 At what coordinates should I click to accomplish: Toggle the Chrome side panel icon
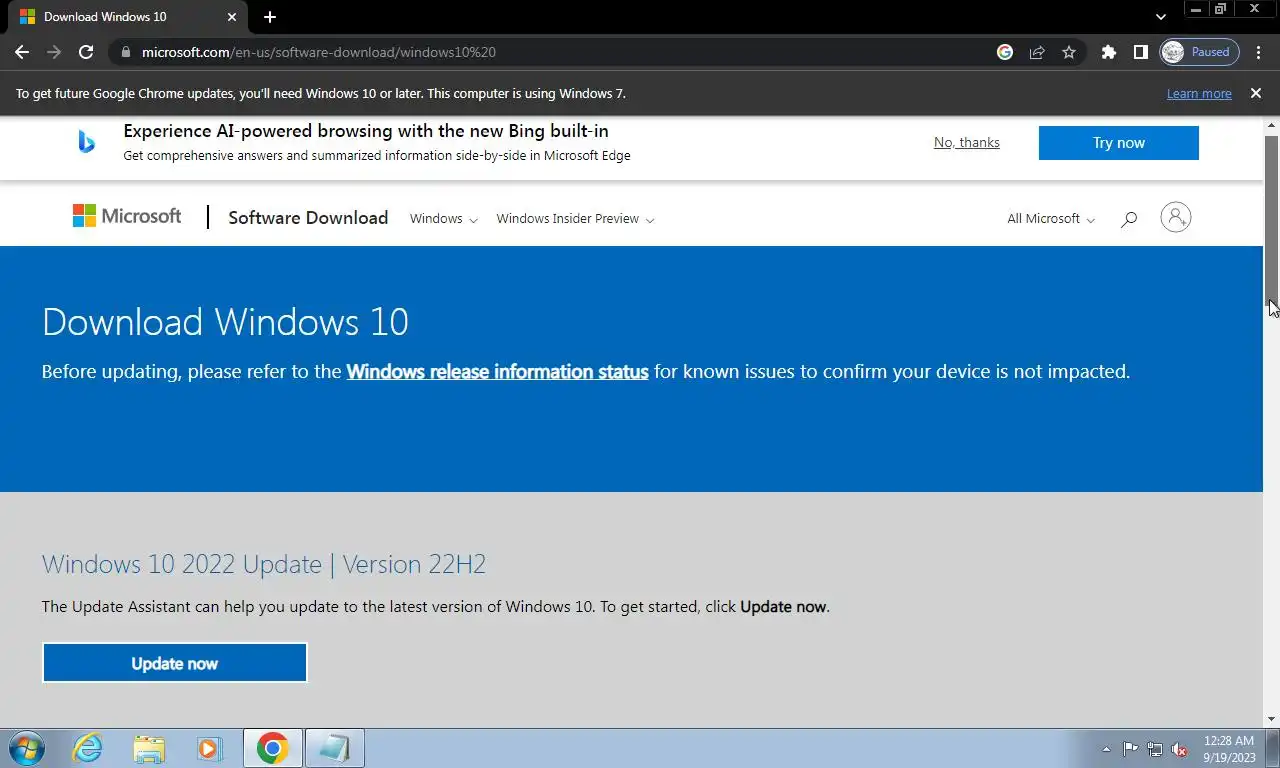[x=1140, y=52]
